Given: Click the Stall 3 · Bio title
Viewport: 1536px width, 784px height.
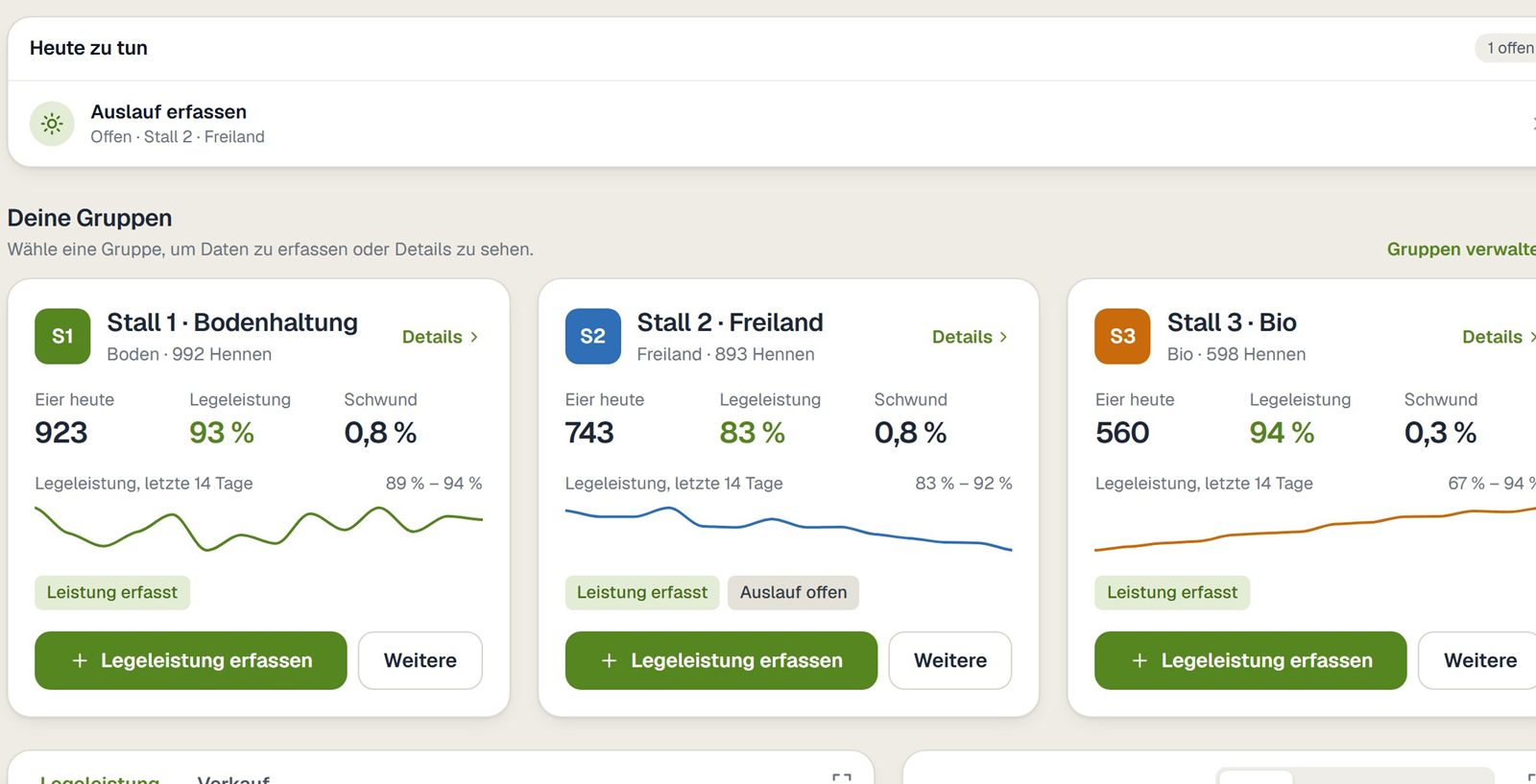Looking at the screenshot, I should pos(1232,322).
